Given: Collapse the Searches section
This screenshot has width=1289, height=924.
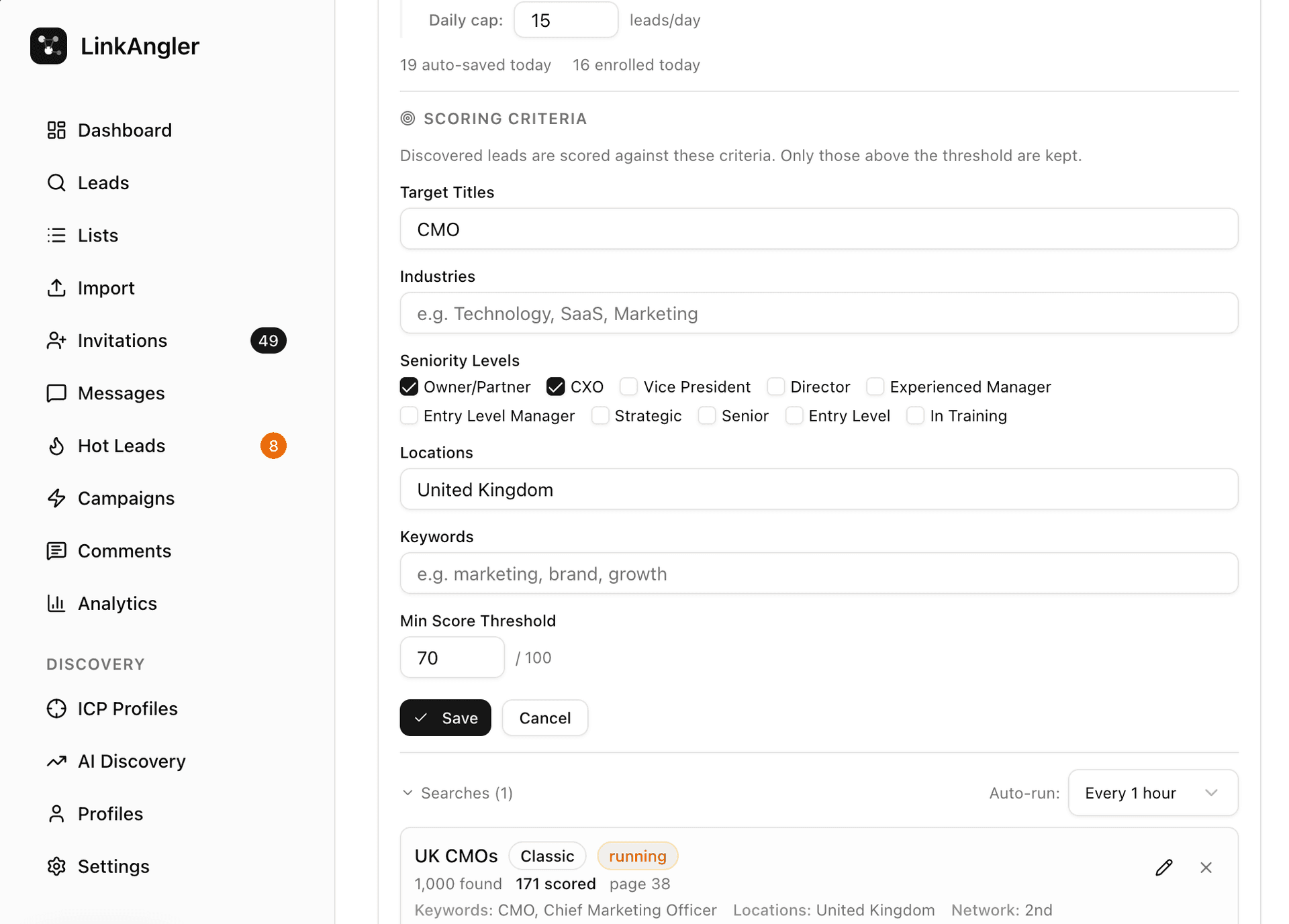Looking at the screenshot, I should click(408, 792).
